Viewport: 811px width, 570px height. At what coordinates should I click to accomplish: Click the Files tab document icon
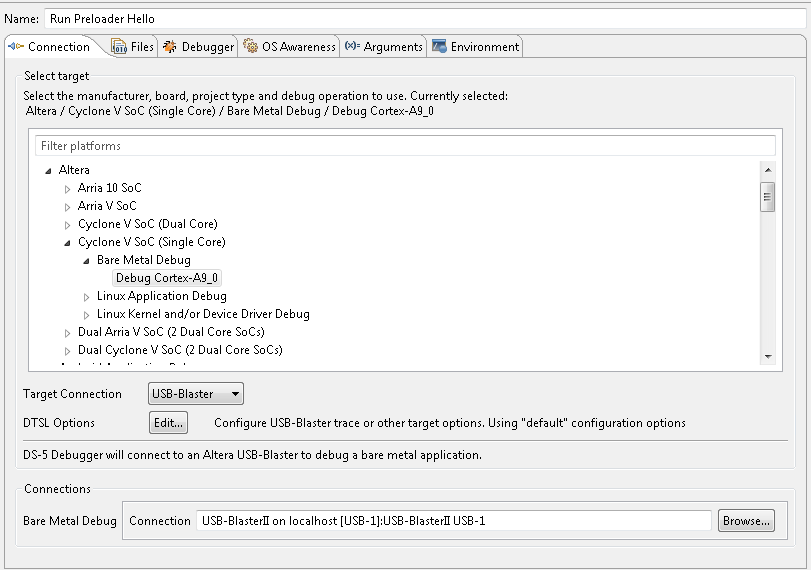click(x=119, y=47)
